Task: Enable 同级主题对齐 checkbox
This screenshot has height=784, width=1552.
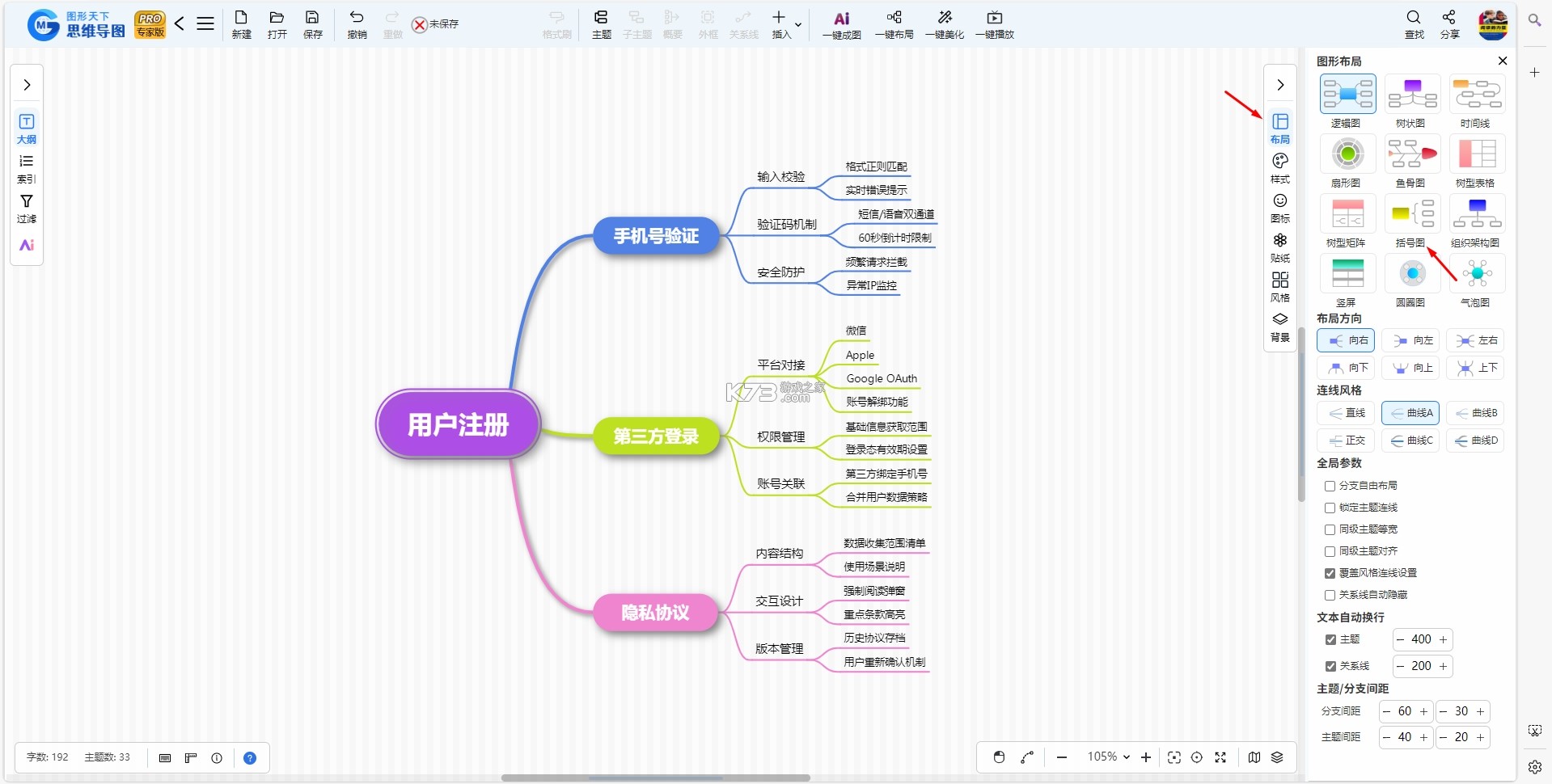Action: [x=1330, y=551]
